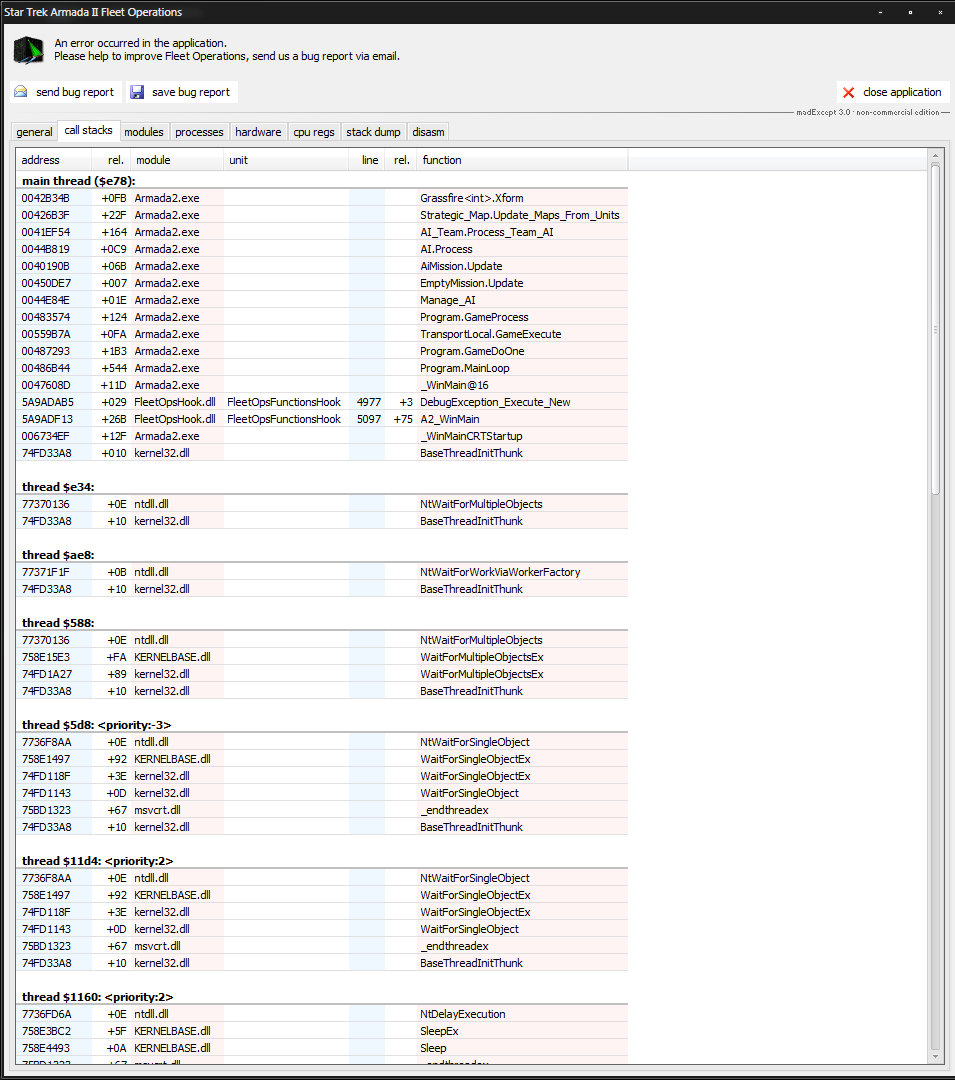
Task: Click the close application label
Action: coord(902,92)
